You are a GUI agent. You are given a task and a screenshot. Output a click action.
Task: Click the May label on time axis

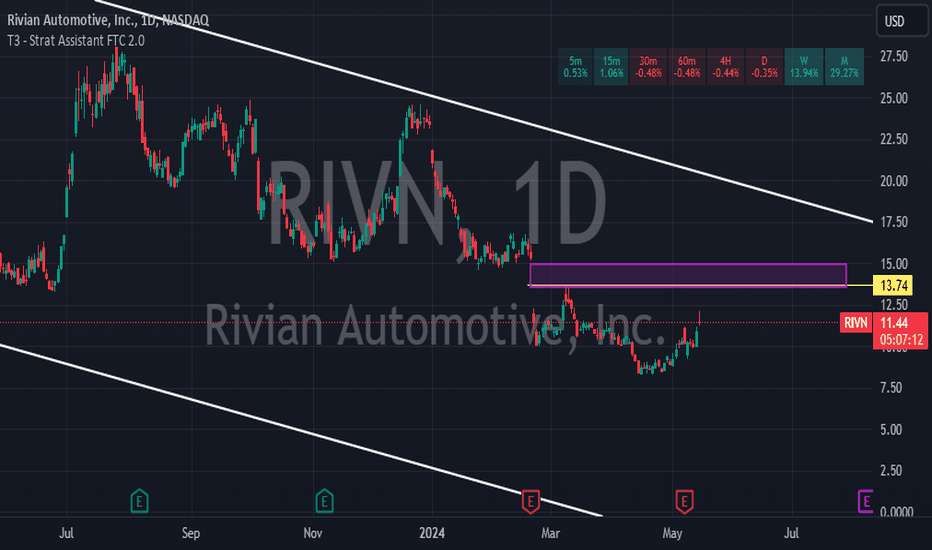[x=672, y=533]
